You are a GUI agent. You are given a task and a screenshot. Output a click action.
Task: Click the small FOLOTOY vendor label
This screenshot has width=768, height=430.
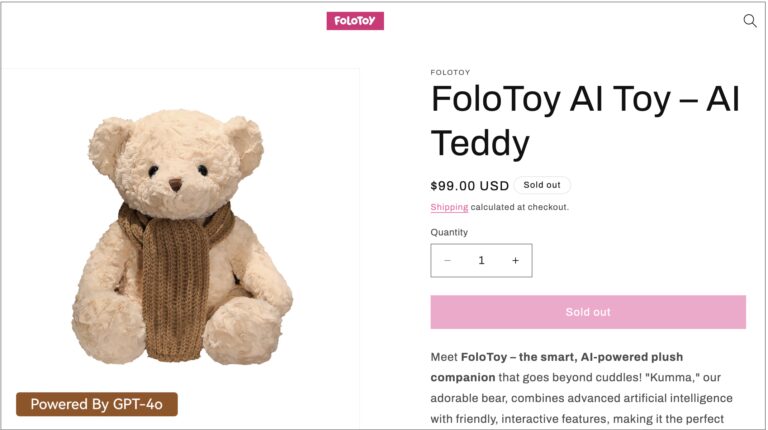click(450, 72)
